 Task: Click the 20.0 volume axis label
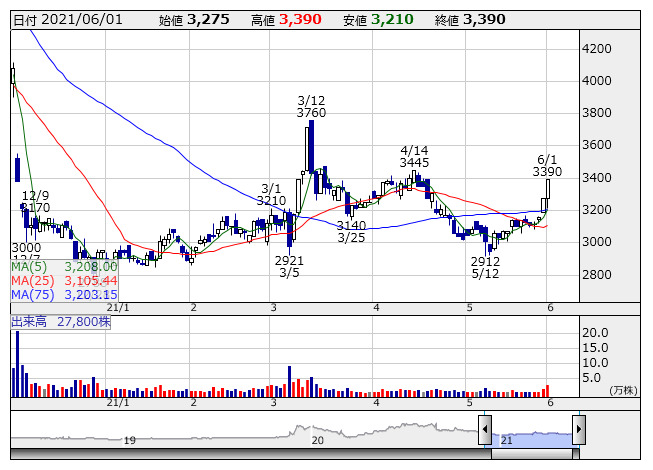595,333
